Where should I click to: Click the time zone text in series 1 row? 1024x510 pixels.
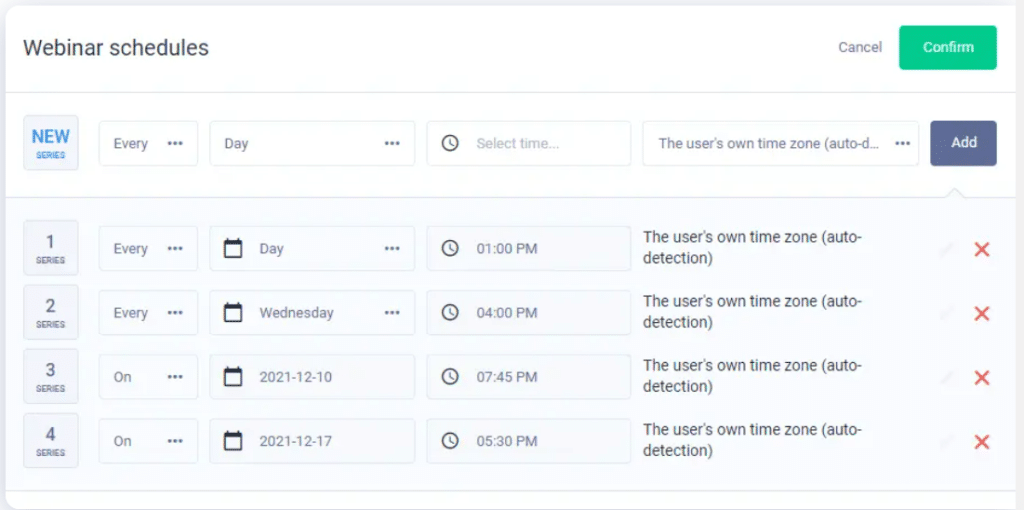[752, 247]
